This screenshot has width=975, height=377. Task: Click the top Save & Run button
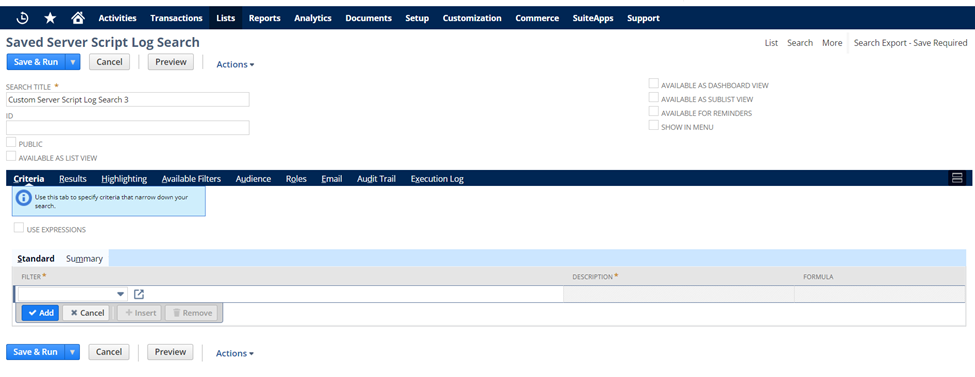(x=36, y=62)
